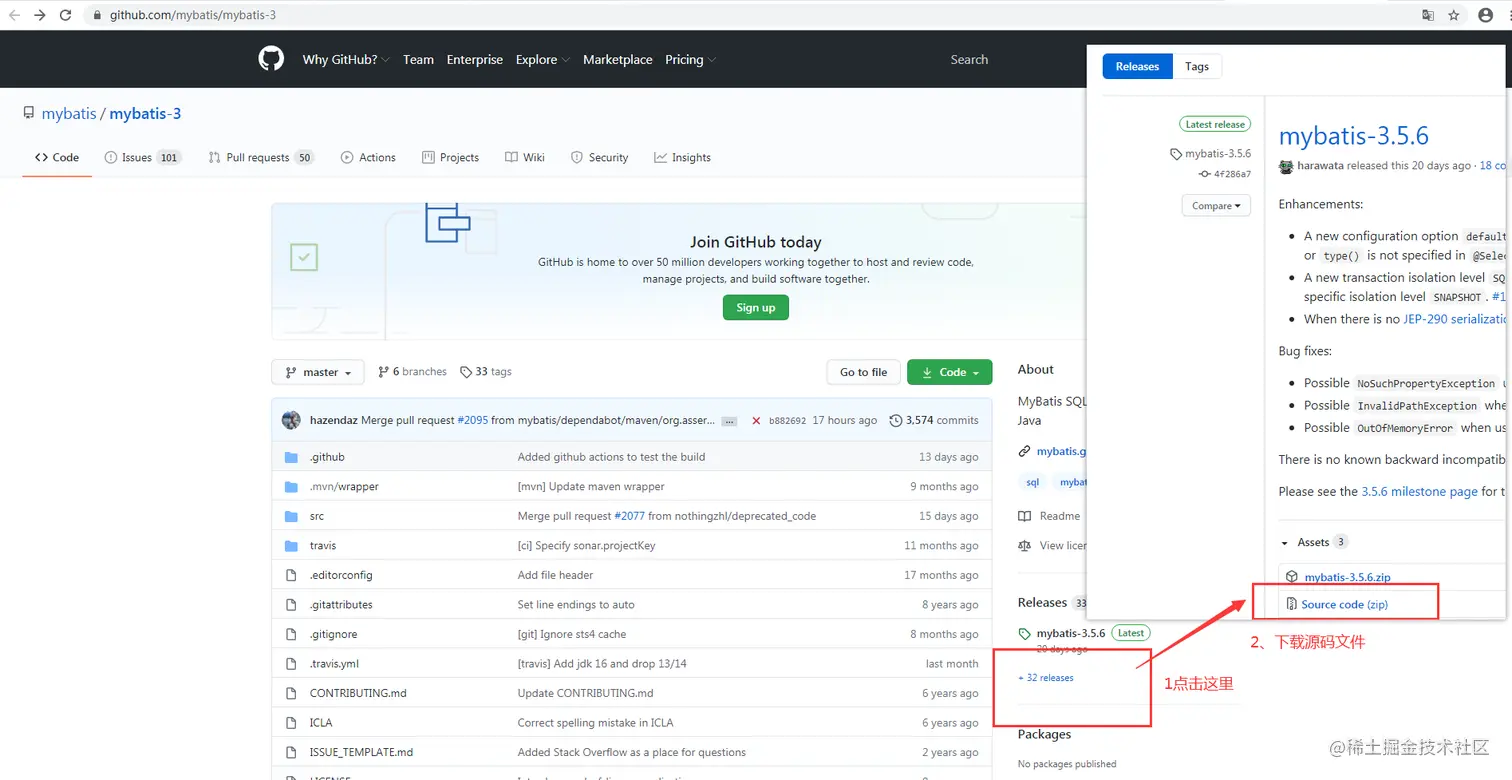Viewport: 1512px width, 780px height.
Task: Reload the page with the browser refresh icon
Action: (66, 15)
